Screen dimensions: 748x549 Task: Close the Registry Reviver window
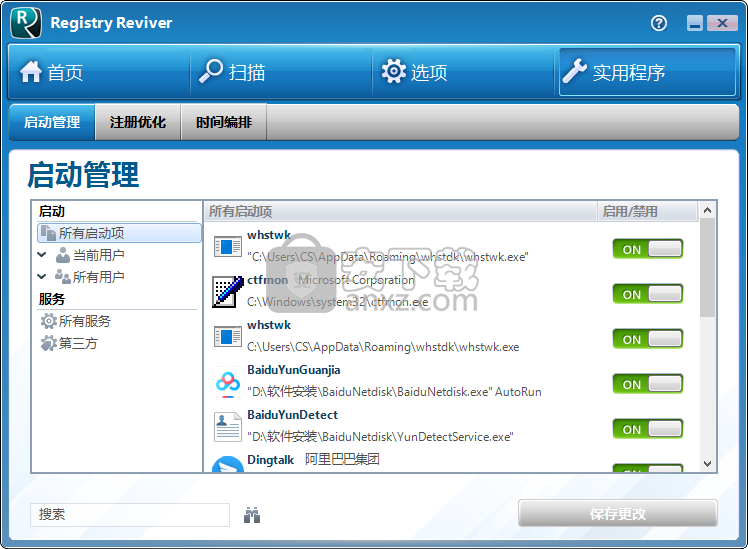pyautogui.click(x=722, y=23)
